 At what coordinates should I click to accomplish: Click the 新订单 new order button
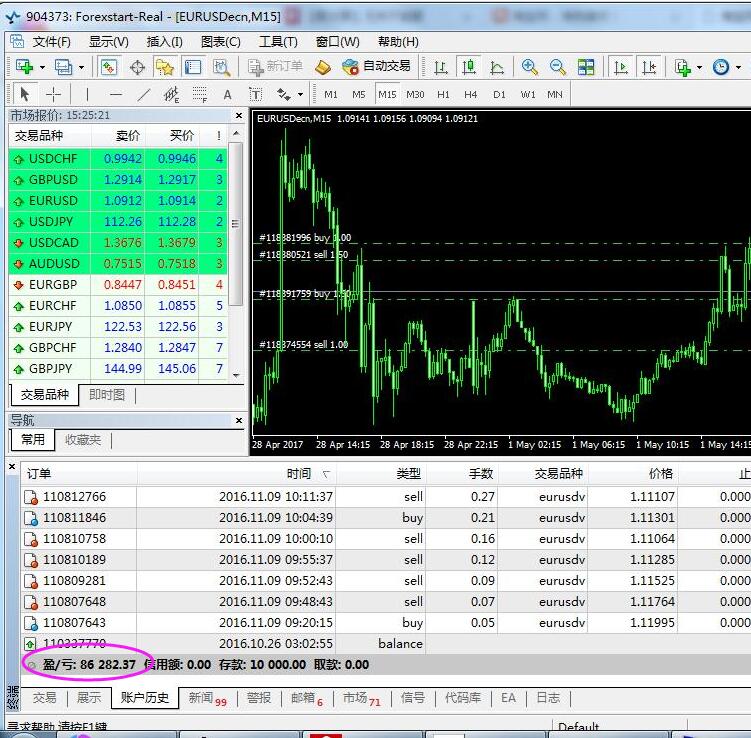[x=275, y=67]
